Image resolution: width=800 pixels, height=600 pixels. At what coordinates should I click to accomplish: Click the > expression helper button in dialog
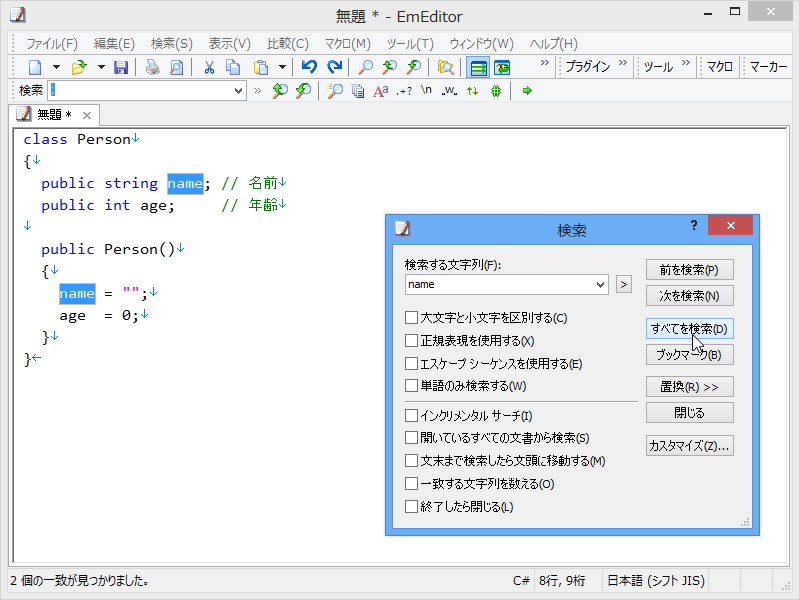click(x=623, y=284)
